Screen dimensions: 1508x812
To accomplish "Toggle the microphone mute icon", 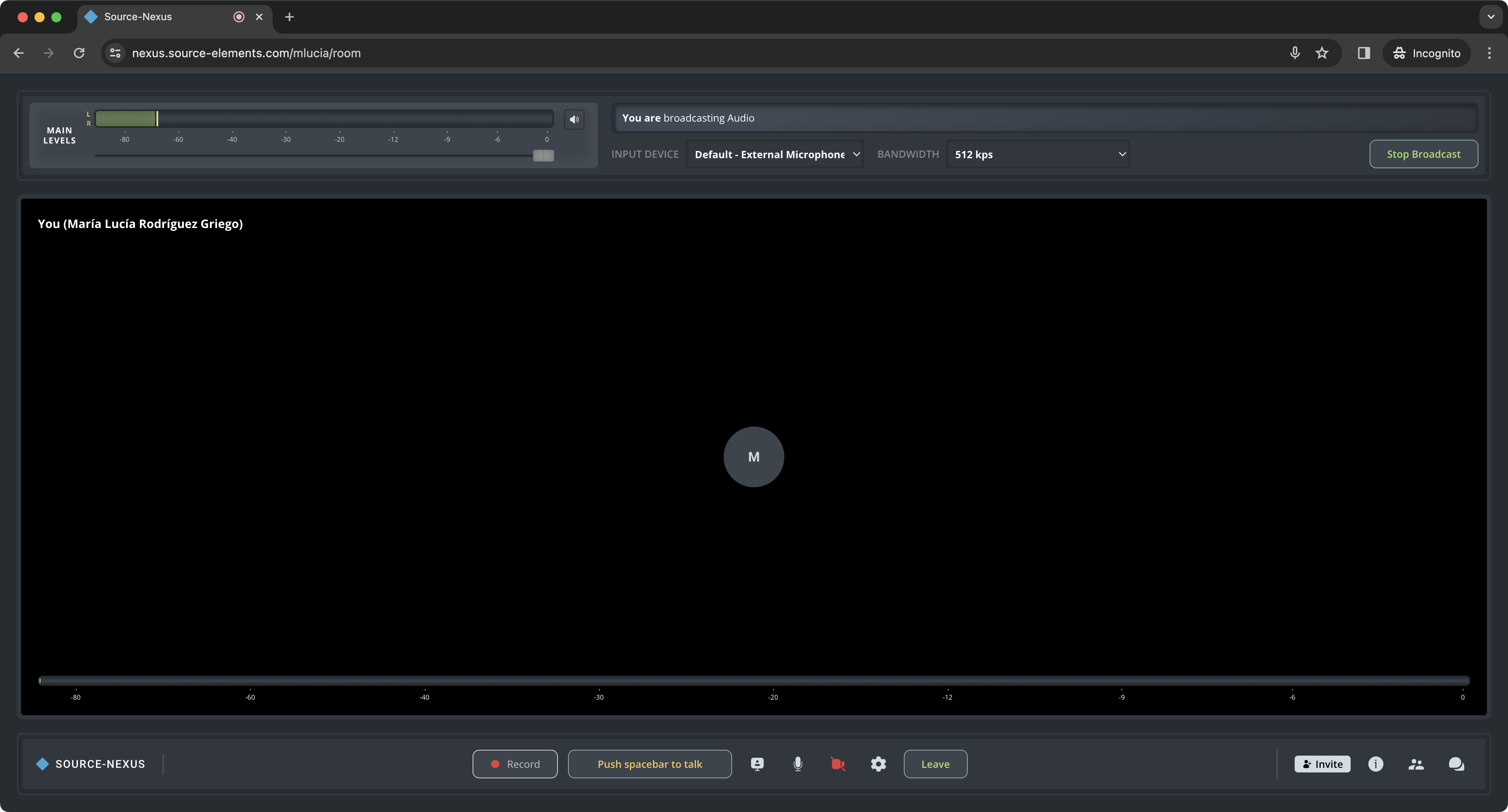I will coord(797,764).
